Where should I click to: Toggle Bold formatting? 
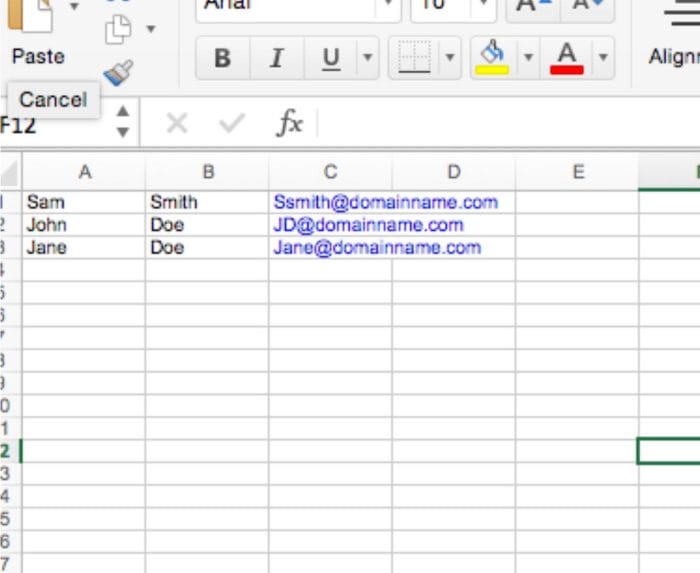pos(223,58)
